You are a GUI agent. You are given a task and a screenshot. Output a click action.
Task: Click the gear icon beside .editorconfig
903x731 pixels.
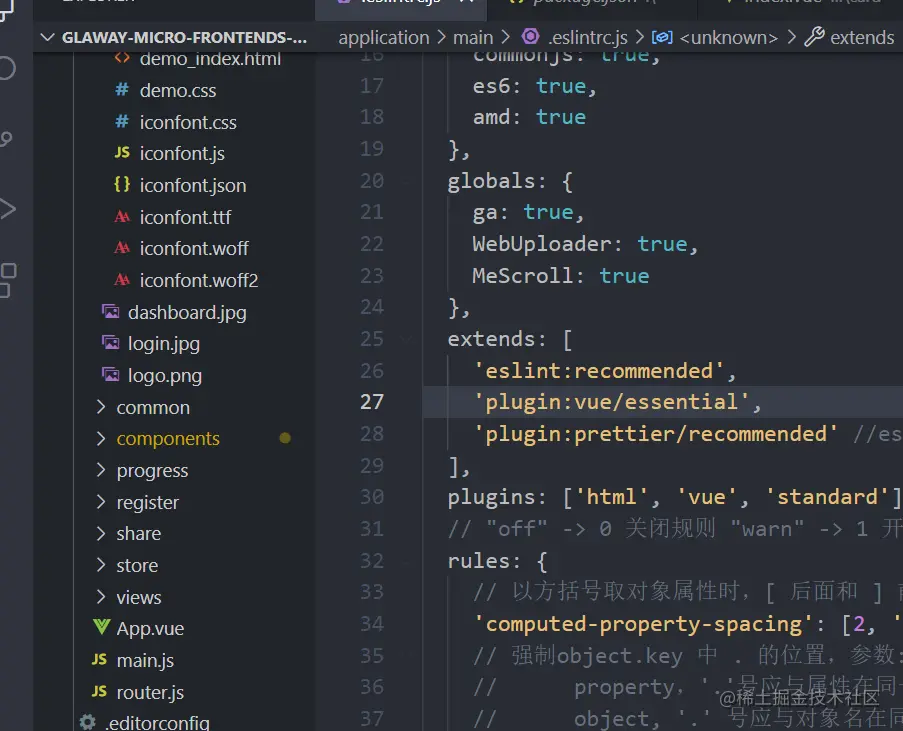tap(88, 722)
